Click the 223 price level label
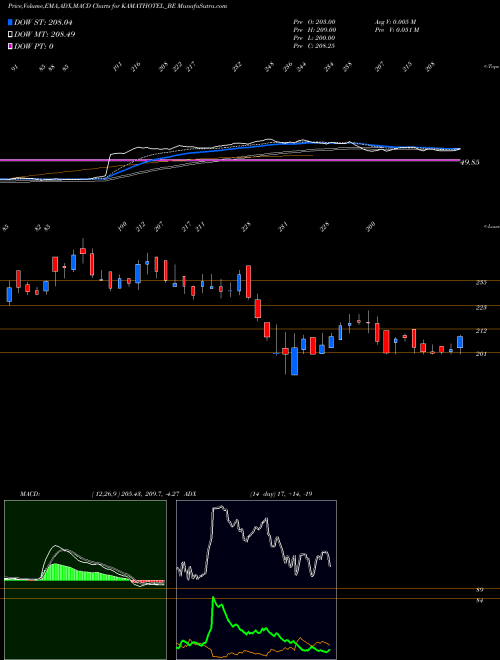The width and height of the screenshot is (500, 660). [x=481, y=308]
